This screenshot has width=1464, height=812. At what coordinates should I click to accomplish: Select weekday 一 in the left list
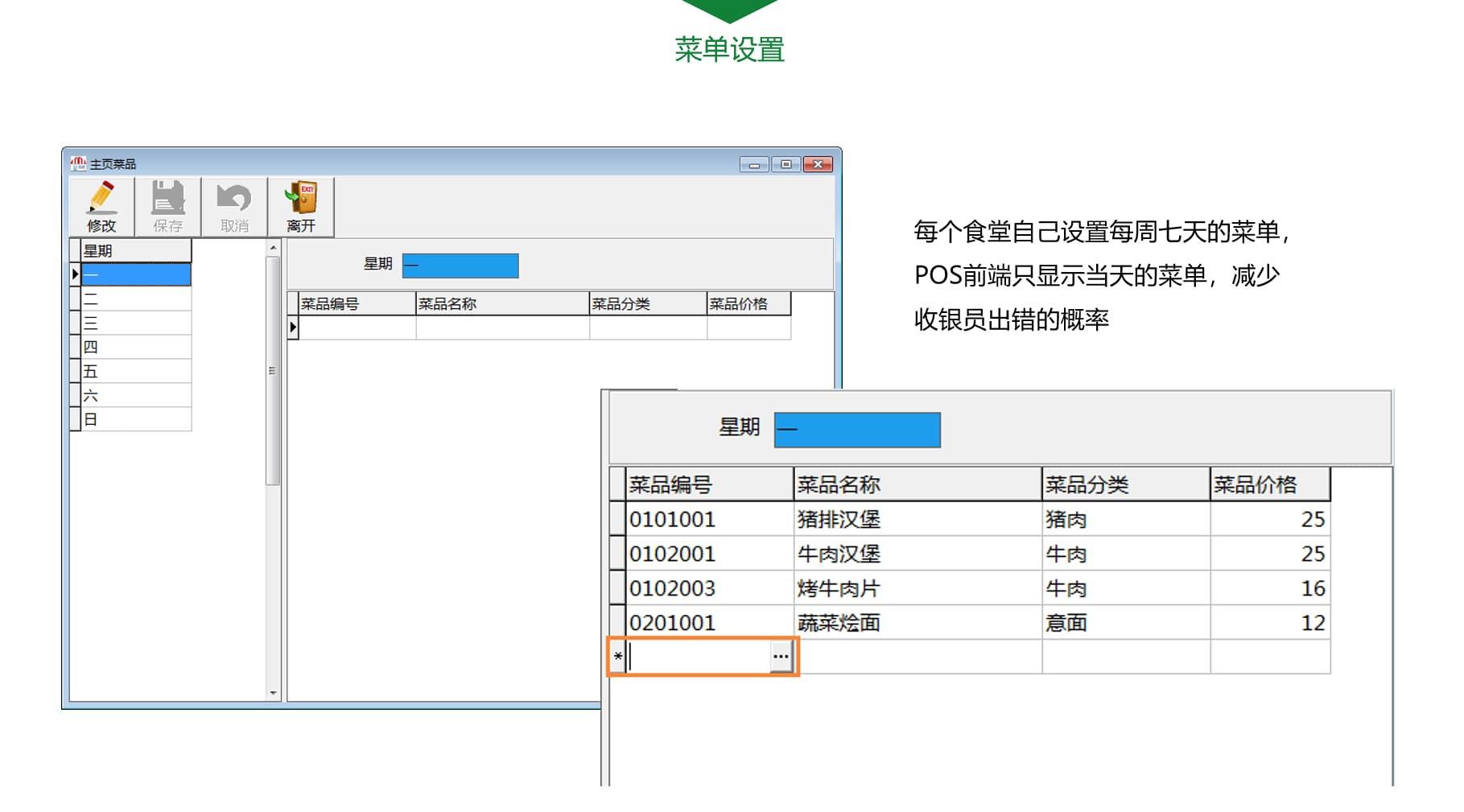(x=134, y=275)
